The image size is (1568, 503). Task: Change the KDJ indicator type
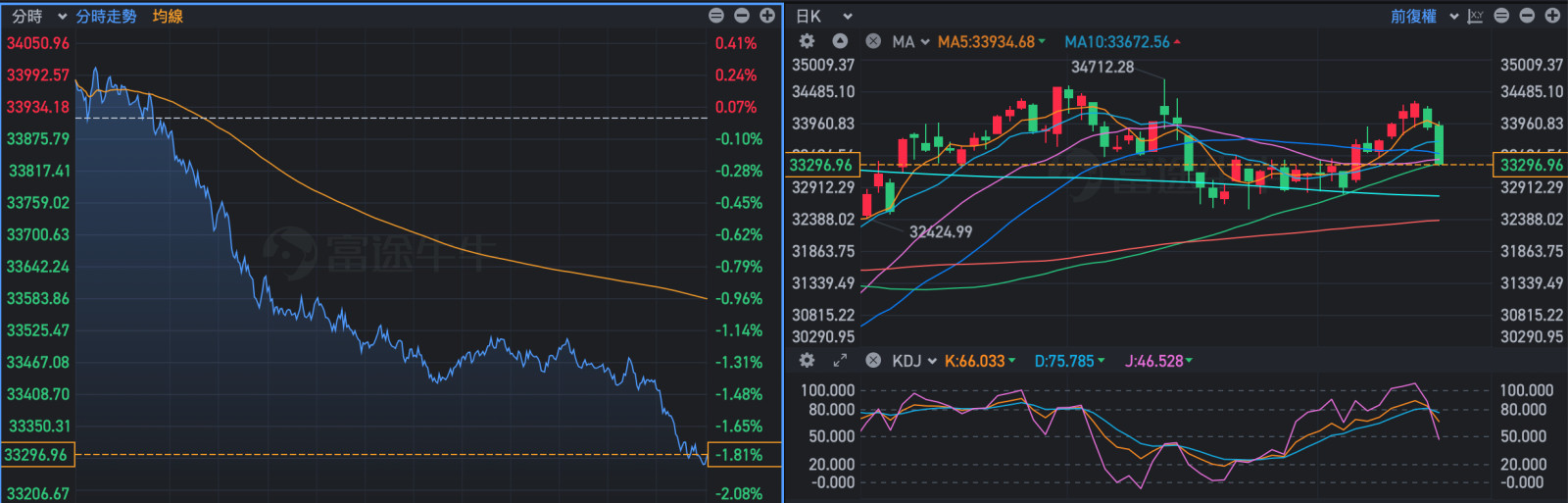tap(913, 361)
